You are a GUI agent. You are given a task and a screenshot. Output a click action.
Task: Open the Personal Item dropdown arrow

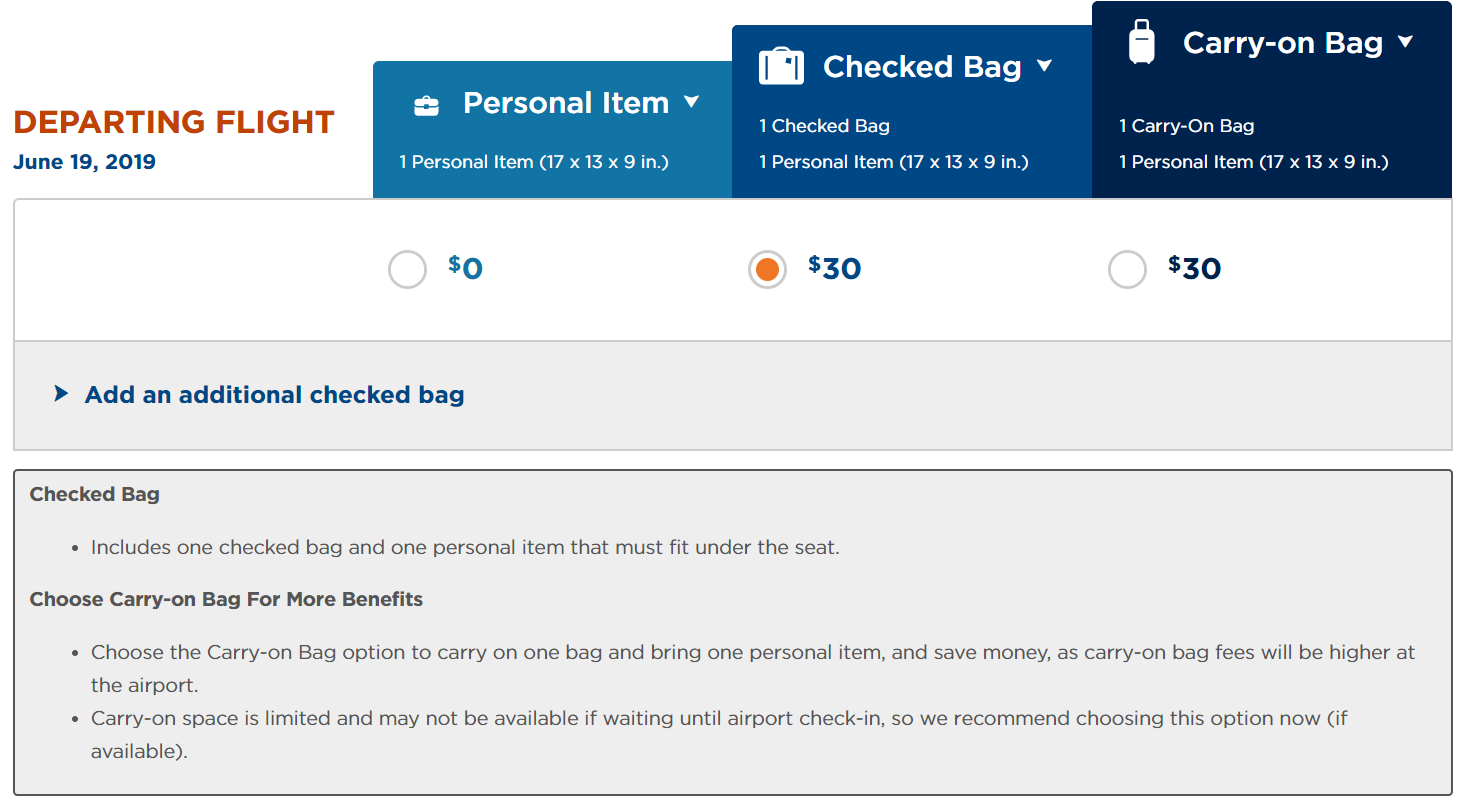(691, 102)
